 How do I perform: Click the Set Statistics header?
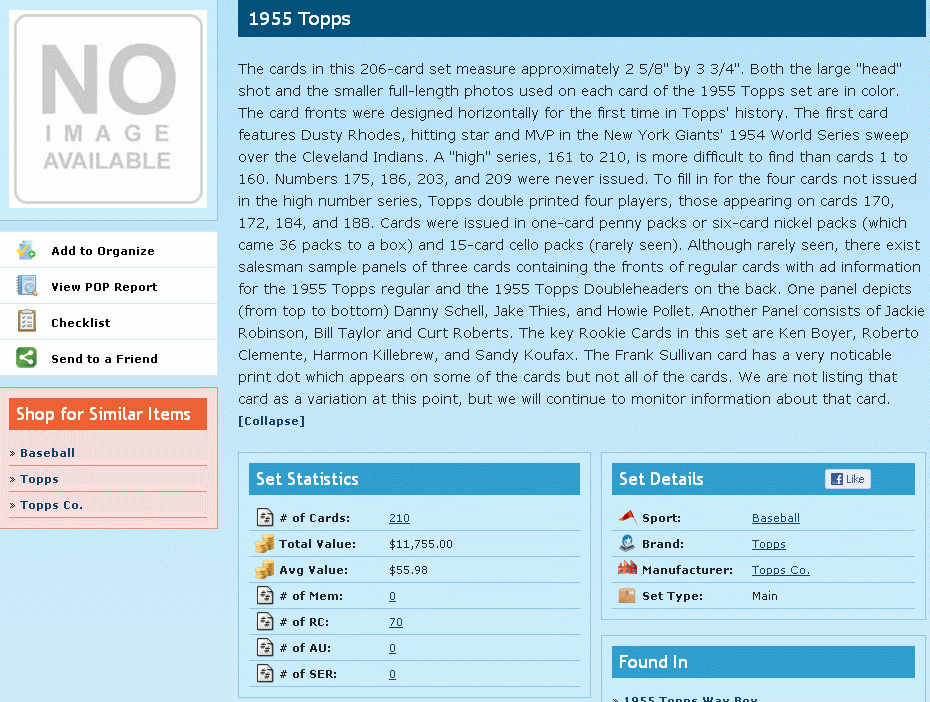point(414,479)
